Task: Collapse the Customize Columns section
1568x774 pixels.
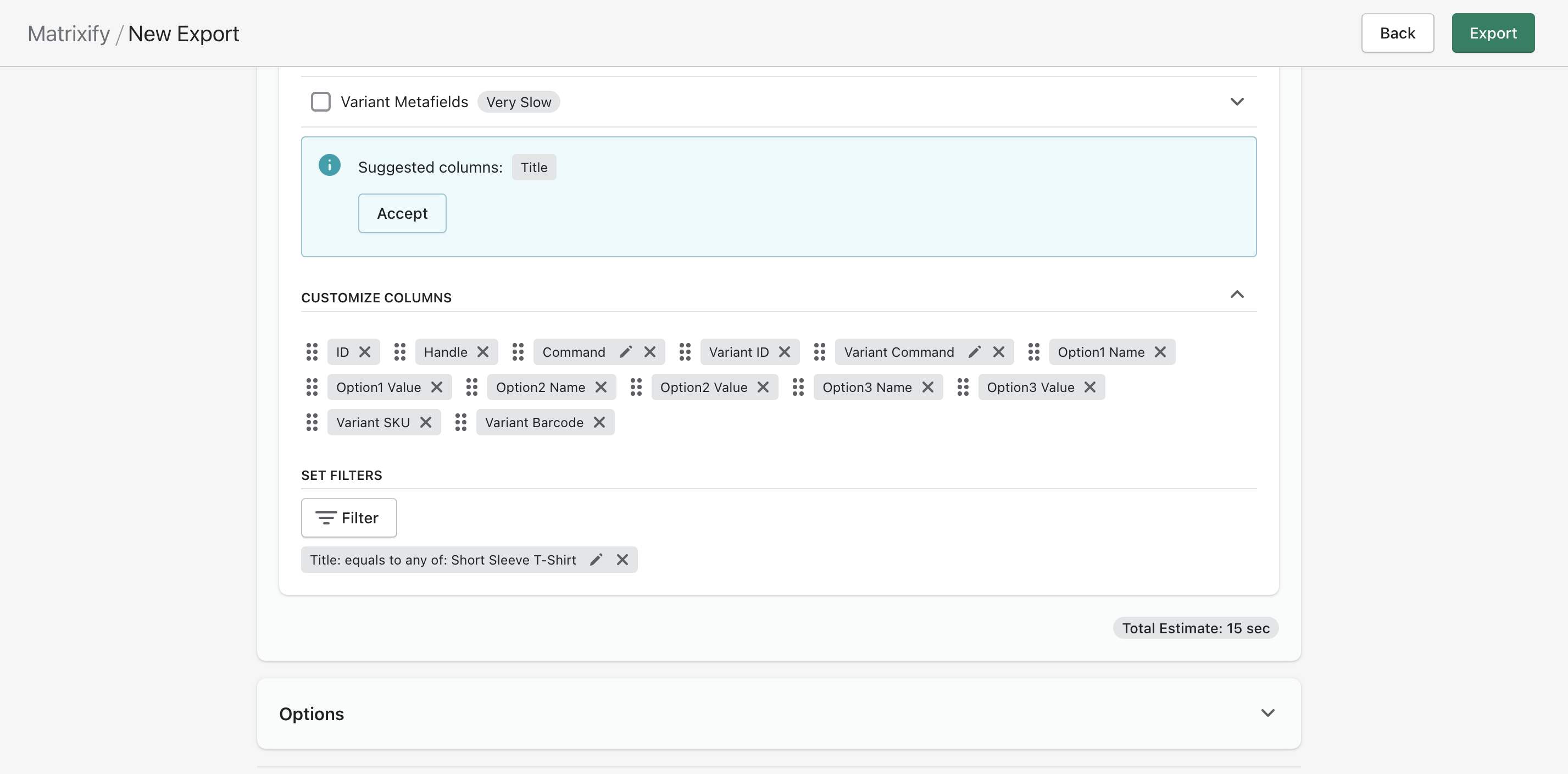Action: [x=1236, y=295]
